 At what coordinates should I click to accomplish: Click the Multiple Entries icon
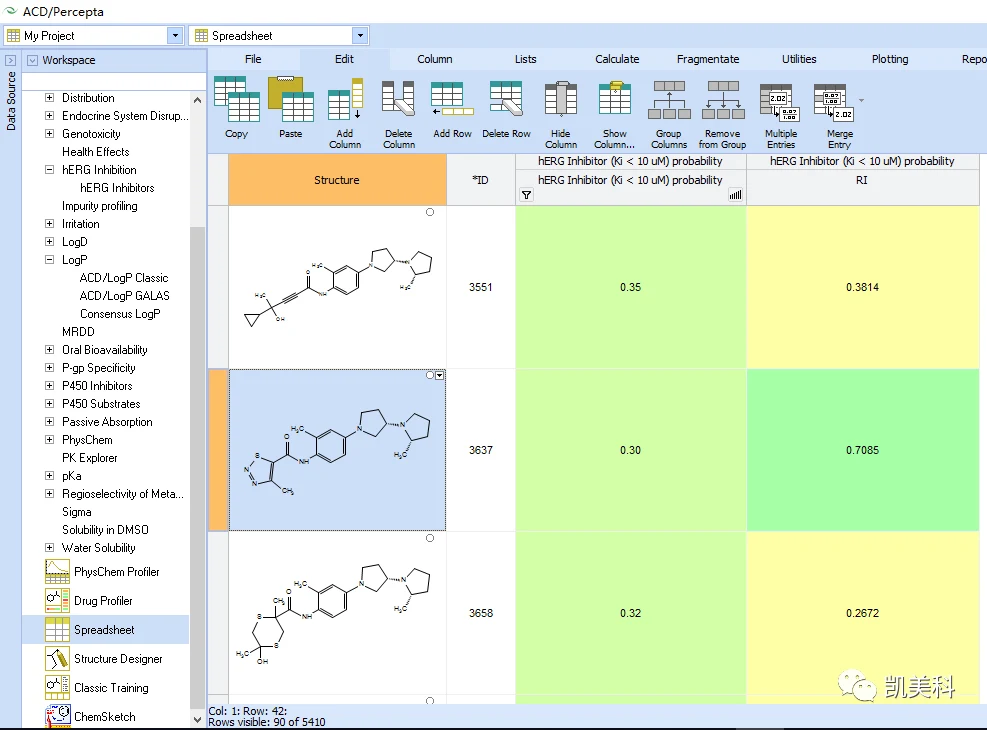tap(781, 102)
